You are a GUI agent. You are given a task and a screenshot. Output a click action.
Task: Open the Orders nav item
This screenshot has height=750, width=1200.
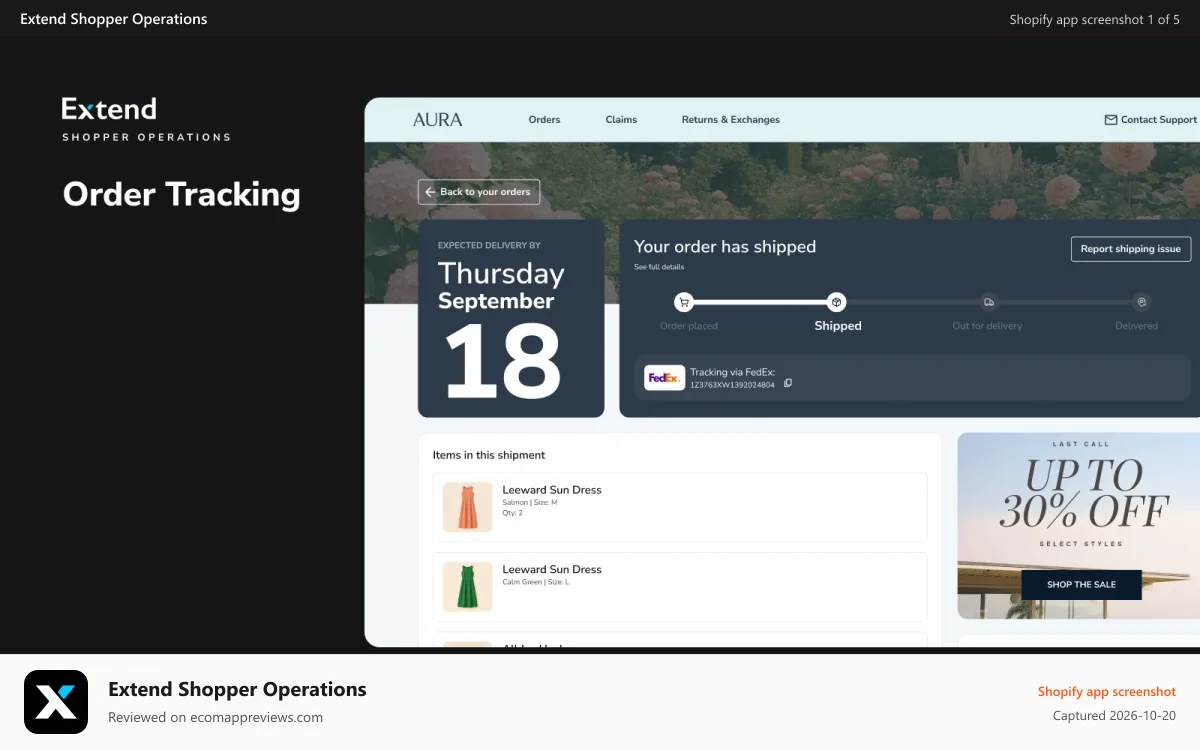(544, 119)
